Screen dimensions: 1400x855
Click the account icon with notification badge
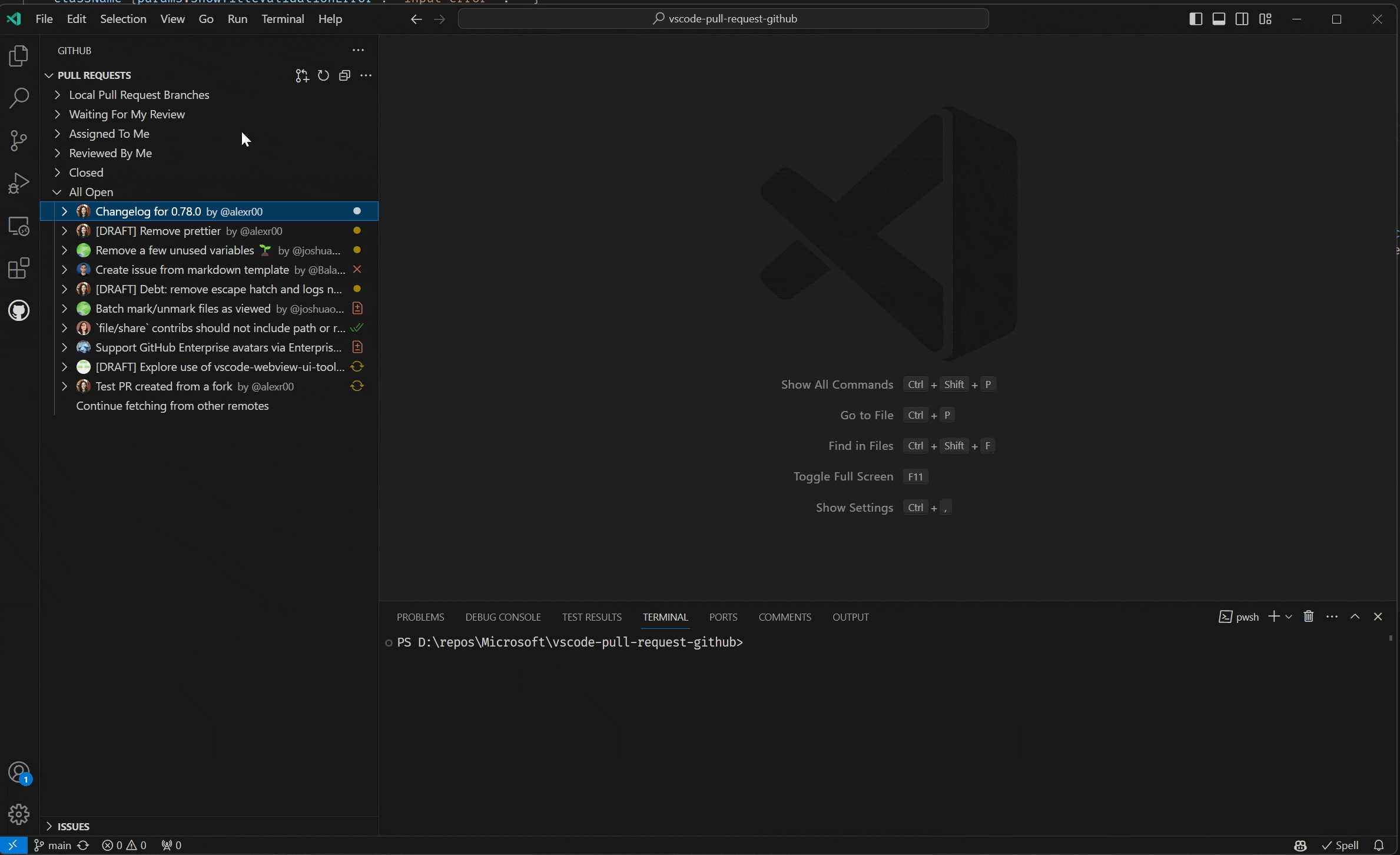19,772
